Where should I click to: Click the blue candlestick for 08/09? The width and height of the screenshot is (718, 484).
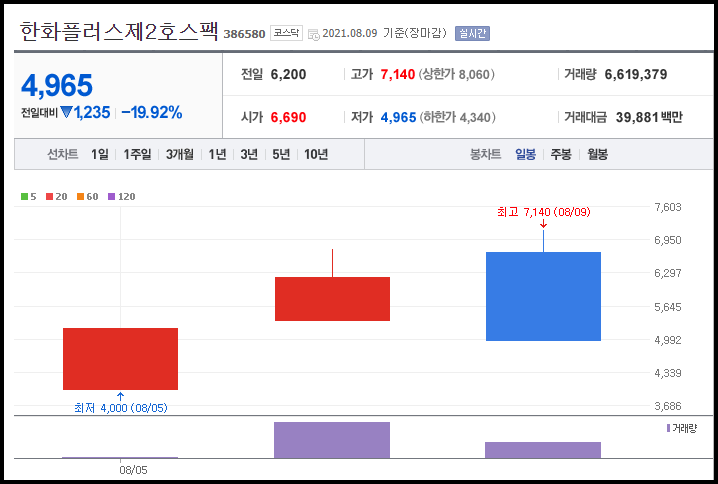(x=543, y=296)
